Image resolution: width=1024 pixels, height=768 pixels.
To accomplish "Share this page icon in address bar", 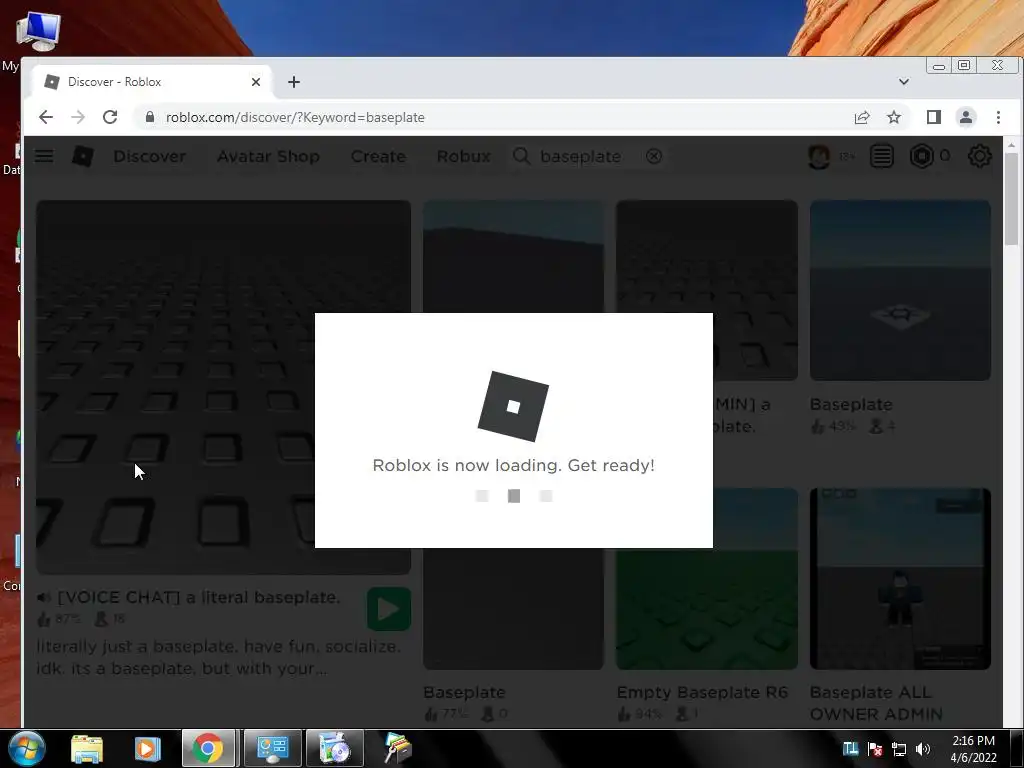I will 862,117.
